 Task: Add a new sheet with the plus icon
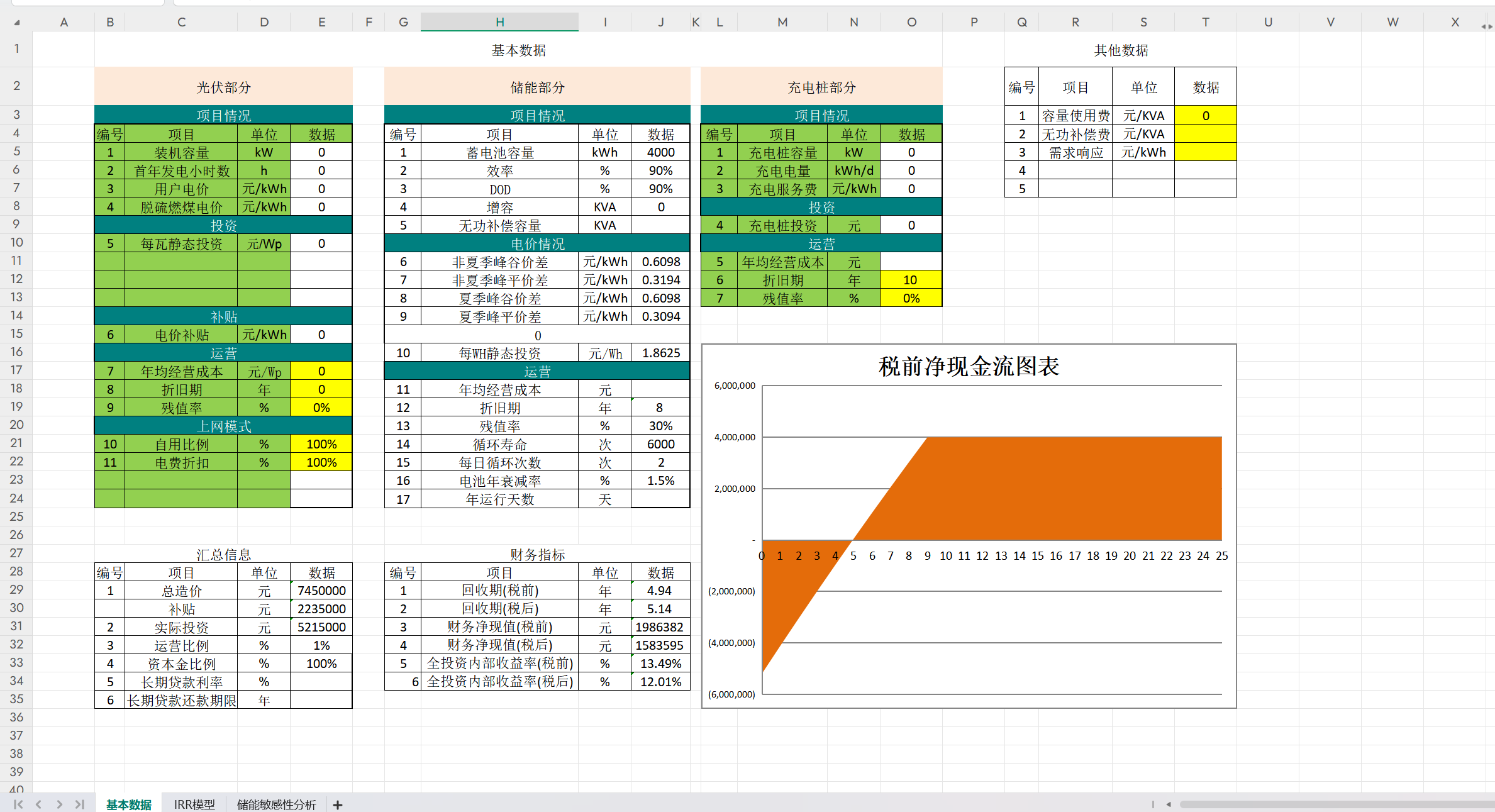[x=338, y=805]
